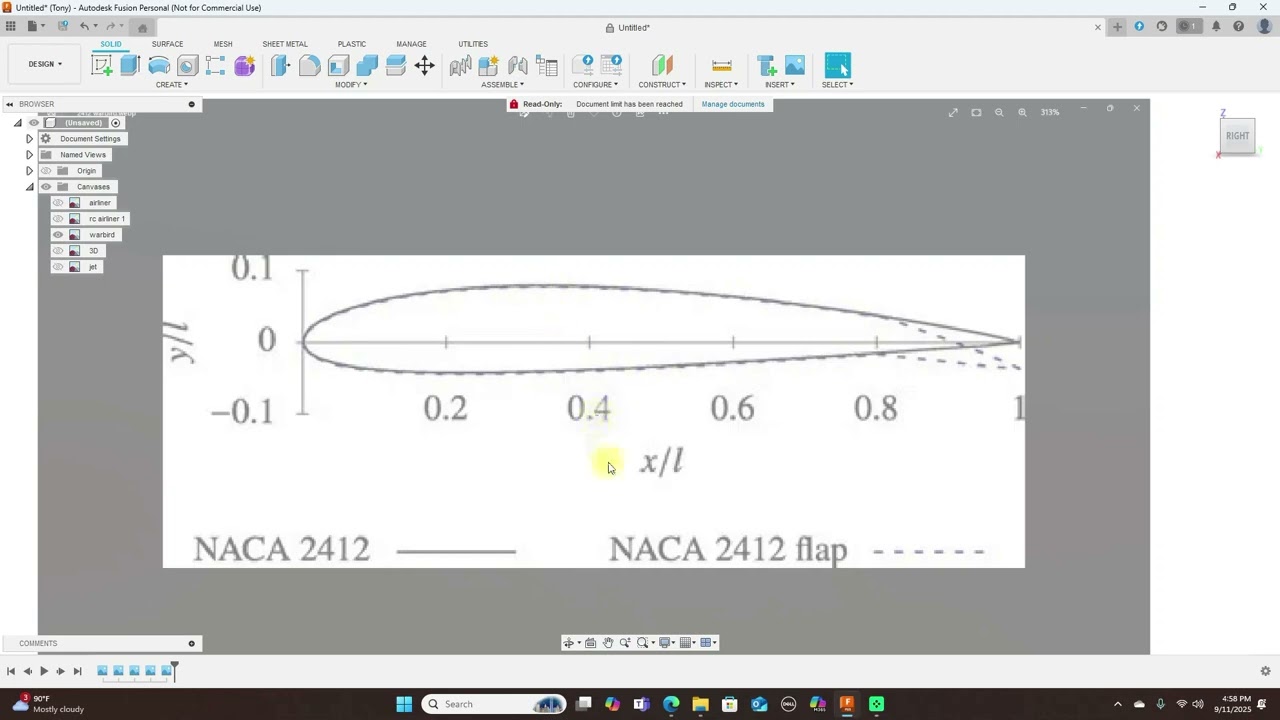Image resolution: width=1280 pixels, height=720 pixels.
Task: Open File Explorer from the taskbar
Action: point(700,704)
